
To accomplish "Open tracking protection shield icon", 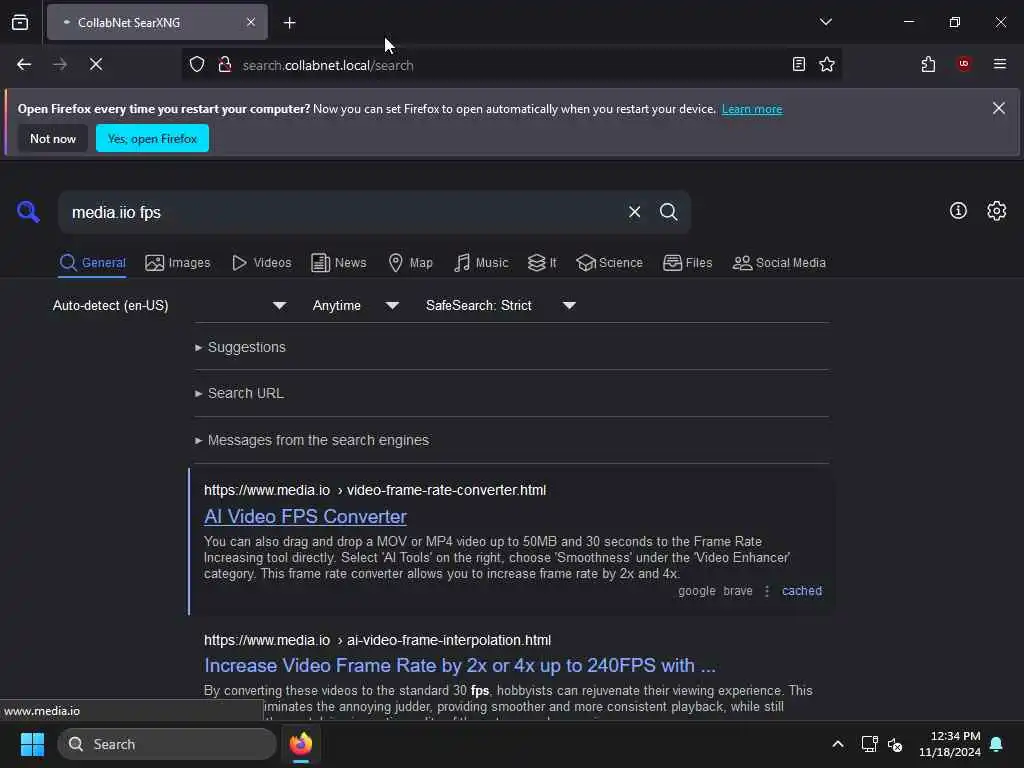I will point(197,65).
